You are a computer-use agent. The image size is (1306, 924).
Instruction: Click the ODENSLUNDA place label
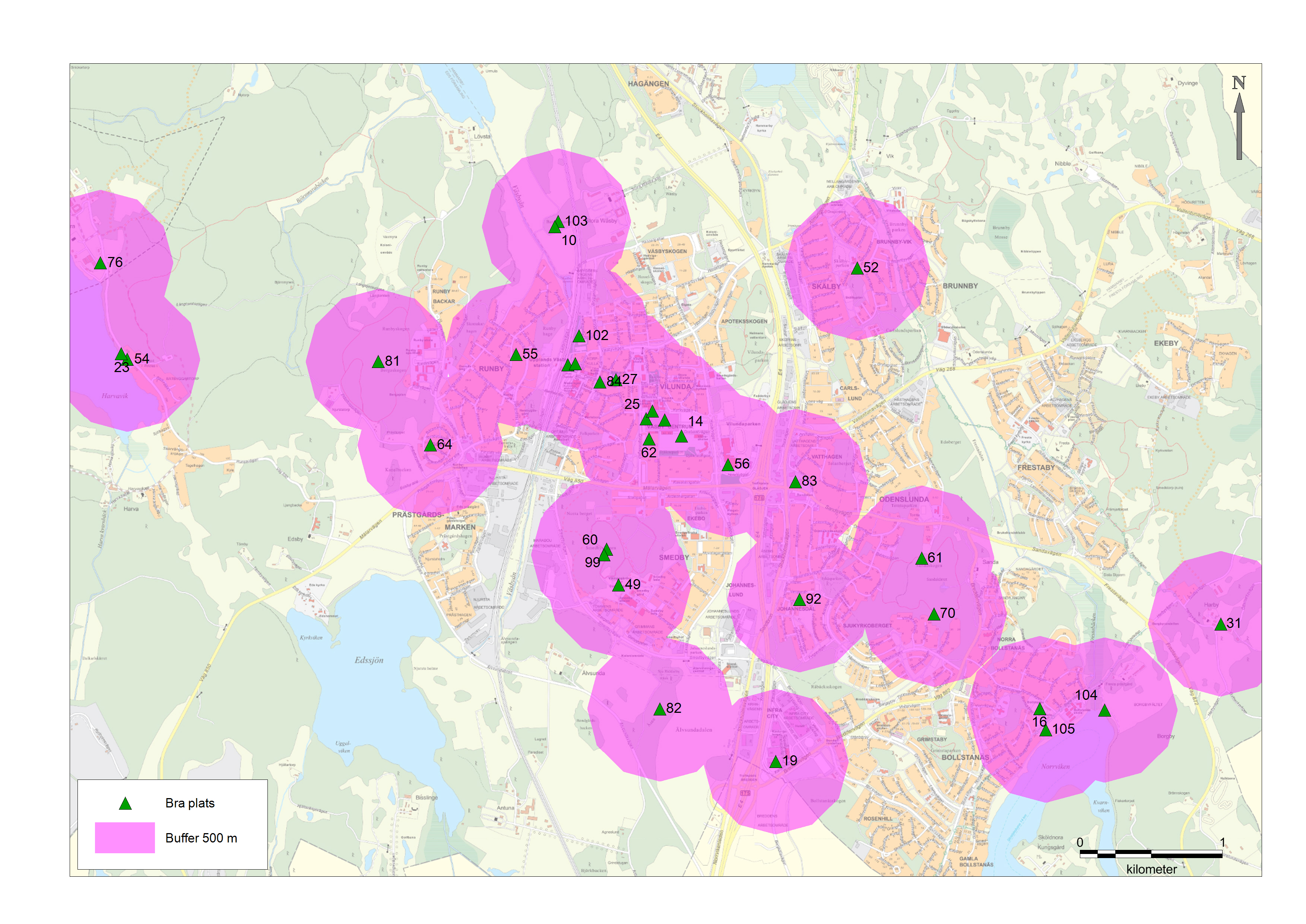pyautogui.click(x=904, y=499)
